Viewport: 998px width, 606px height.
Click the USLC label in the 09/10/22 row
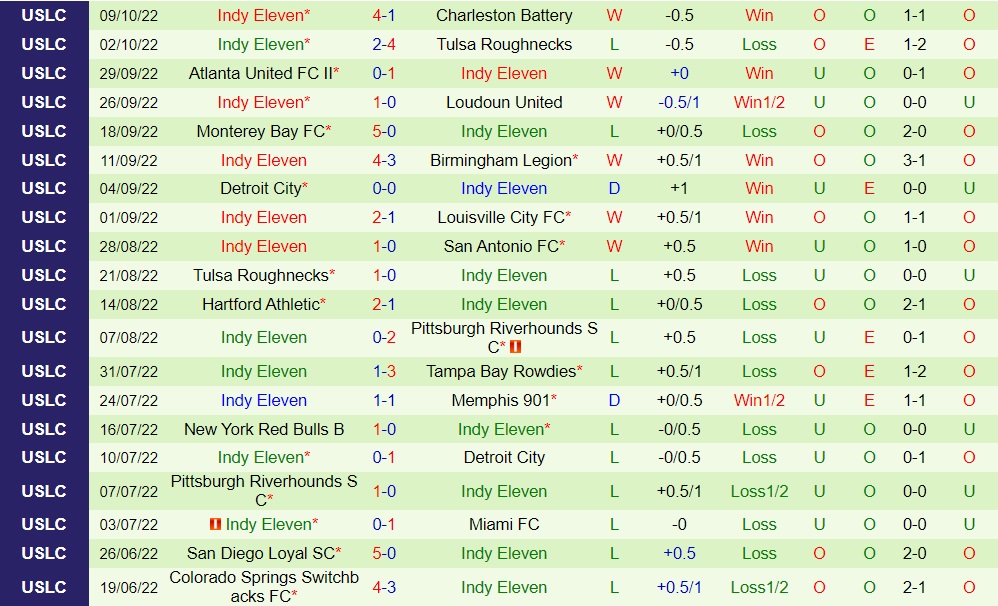tap(44, 16)
